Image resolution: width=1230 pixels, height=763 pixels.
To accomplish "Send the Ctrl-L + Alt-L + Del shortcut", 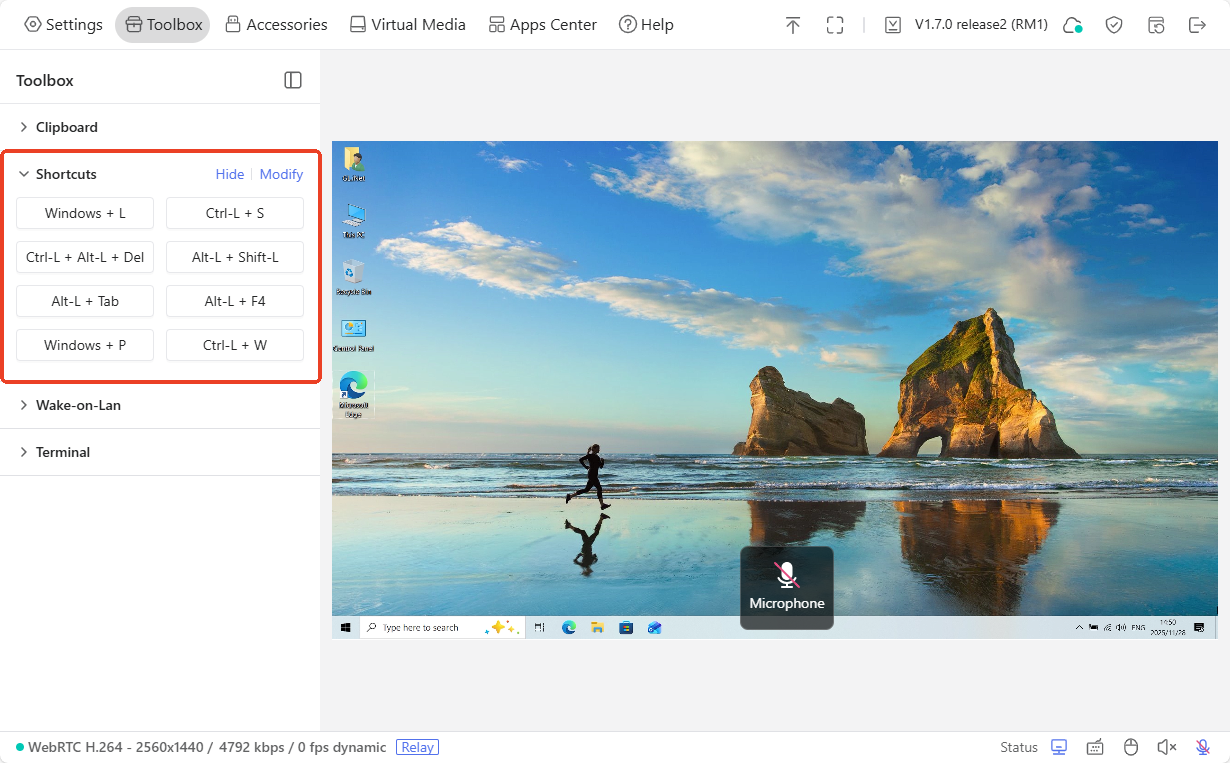I will [85, 257].
